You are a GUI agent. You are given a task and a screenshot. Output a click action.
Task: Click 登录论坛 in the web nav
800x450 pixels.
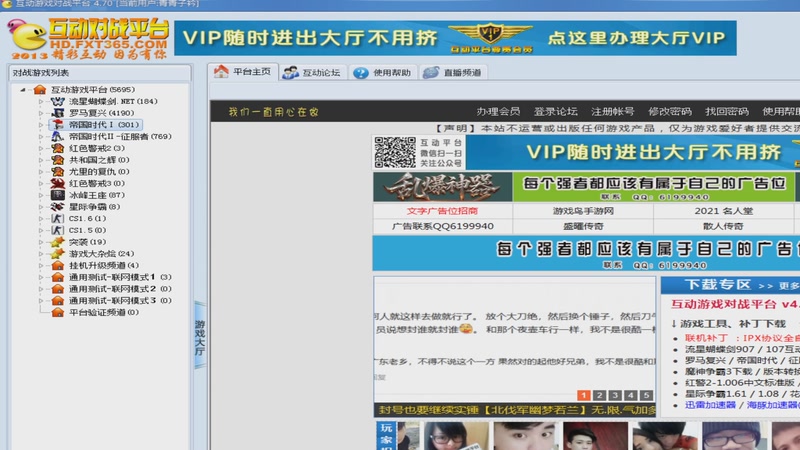point(556,111)
